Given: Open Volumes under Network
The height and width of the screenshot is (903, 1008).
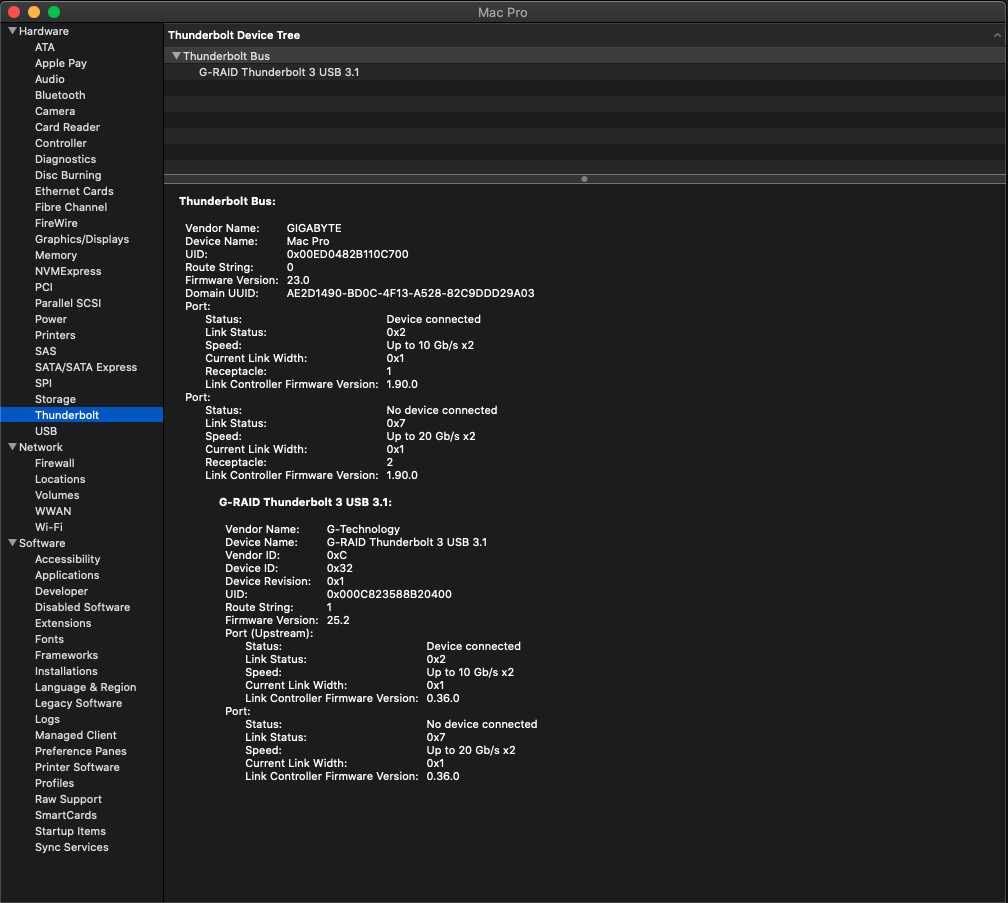Looking at the screenshot, I should 57,495.
